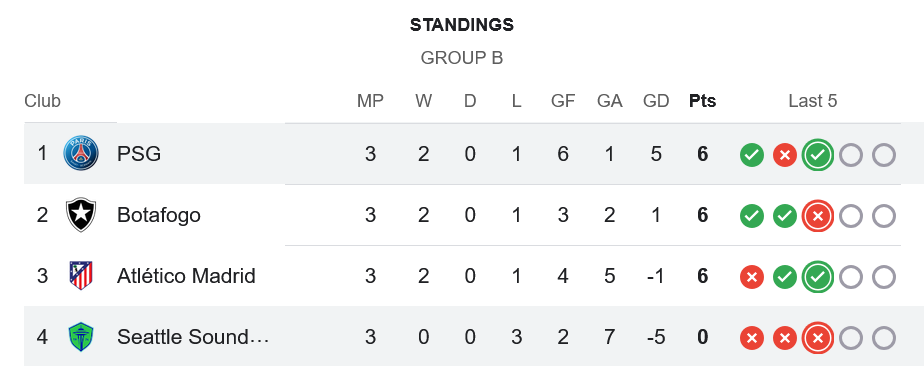Open Botafogo's latest loss result icon
Image resolution: width=924 pixels, height=384 pixels.
[x=818, y=216]
